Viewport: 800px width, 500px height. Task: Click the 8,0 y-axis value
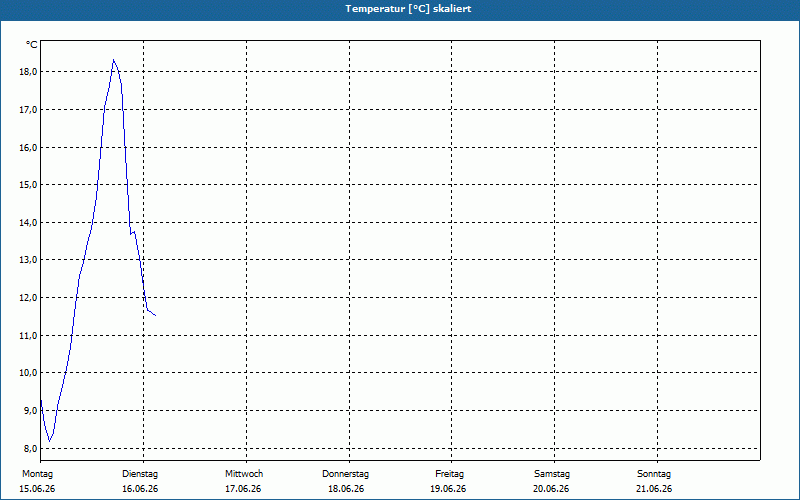coord(31,448)
